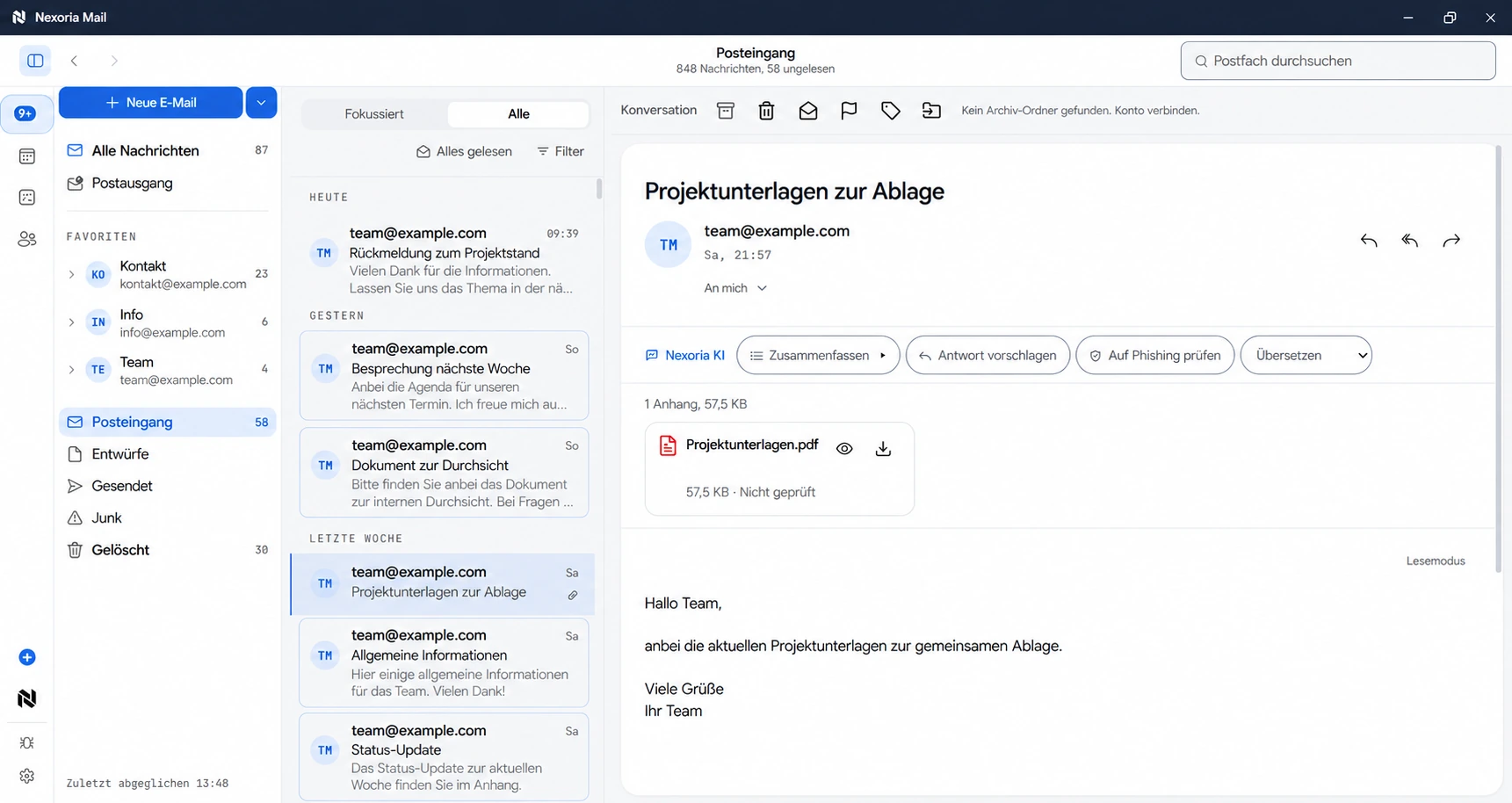Open the contacts people icon
The height and width of the screenshot is (803, 1512).
27,239
